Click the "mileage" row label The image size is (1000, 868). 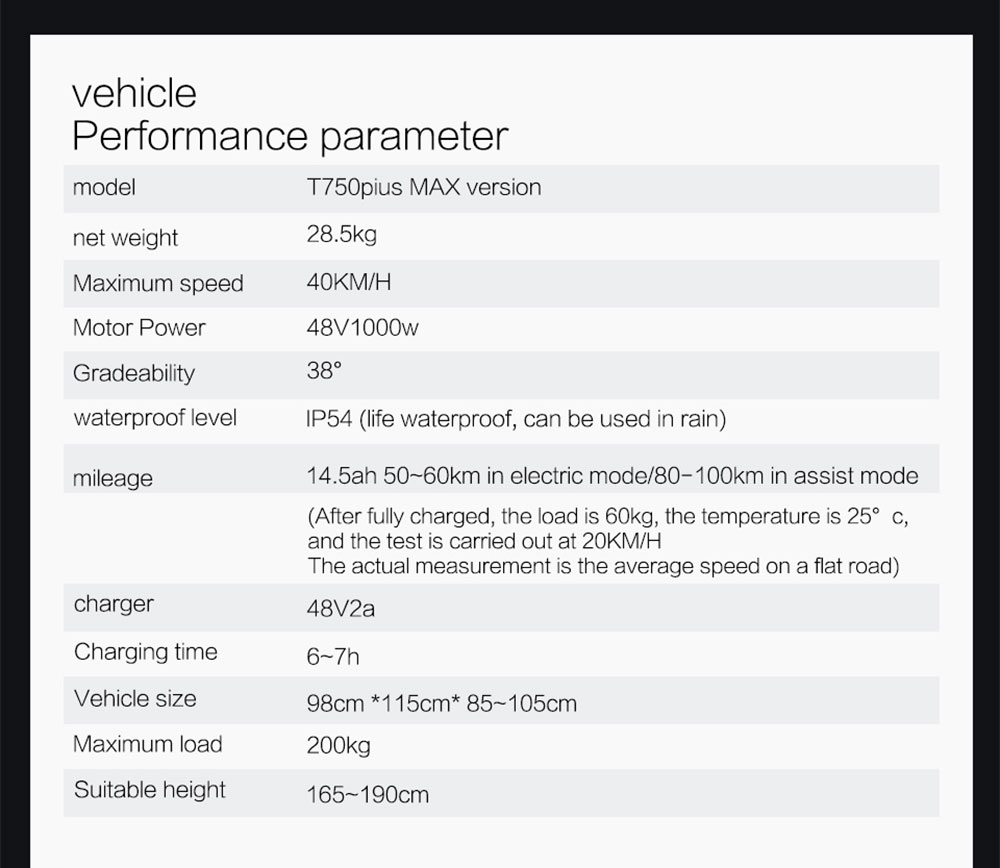click(x=113, y=479)
